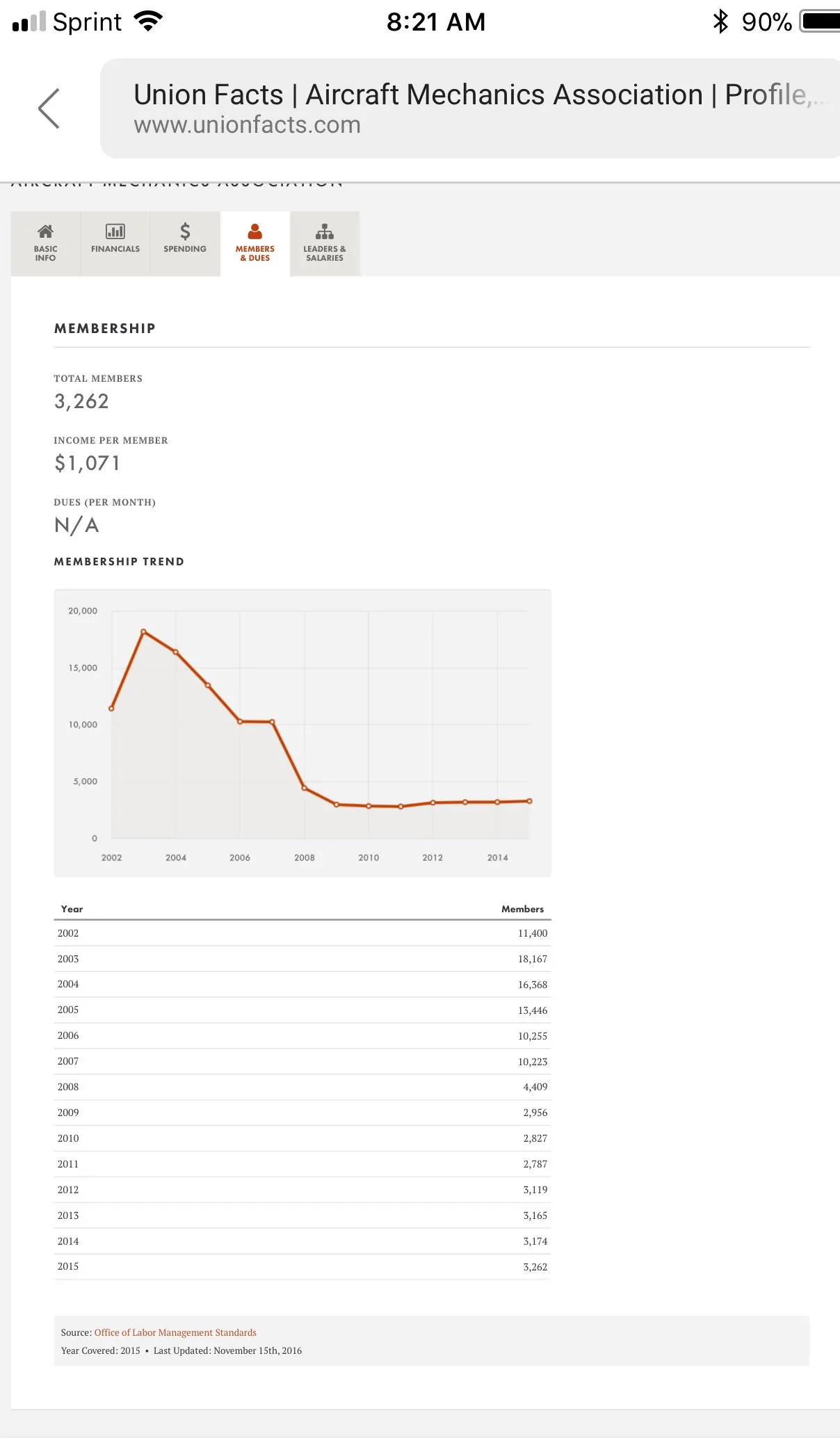Image resolution: width=840 pixels, height=1438 pixels.
Task: Tap the Leaders & Salaries org chart icon
Action: pos(325,232)
